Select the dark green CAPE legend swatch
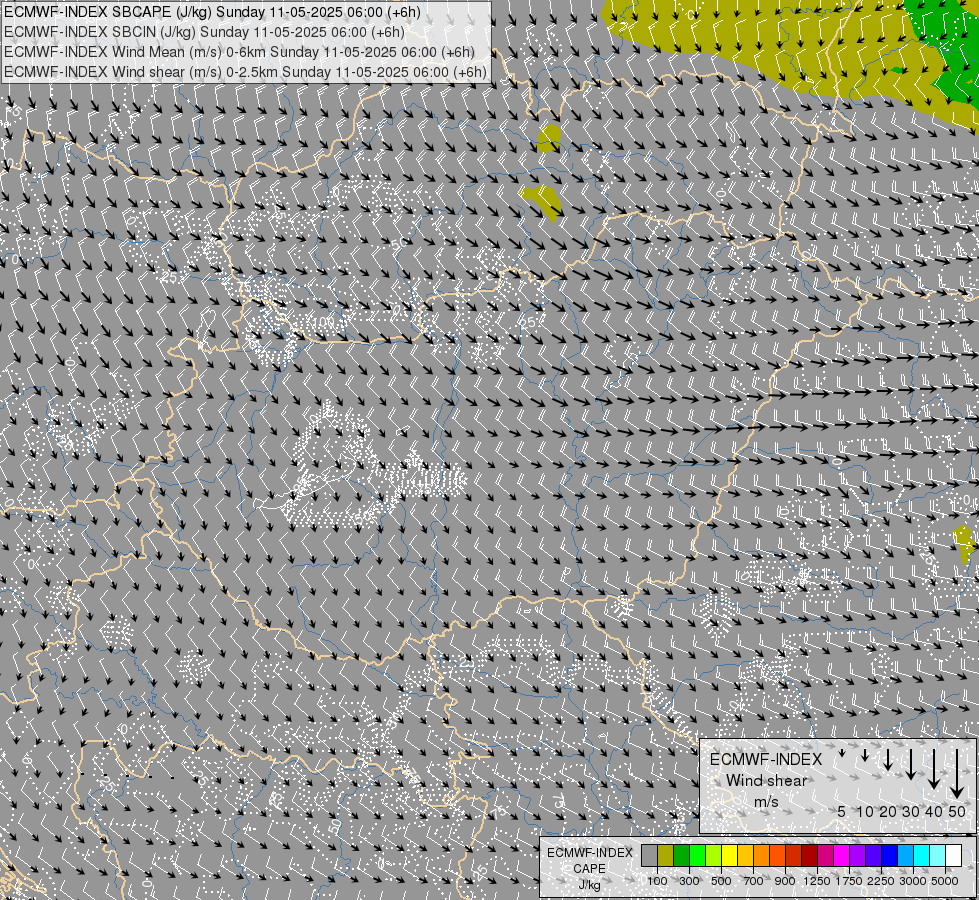Image resolution: width=979 pixels, height=900 pixels. click(x=681, y=855)
